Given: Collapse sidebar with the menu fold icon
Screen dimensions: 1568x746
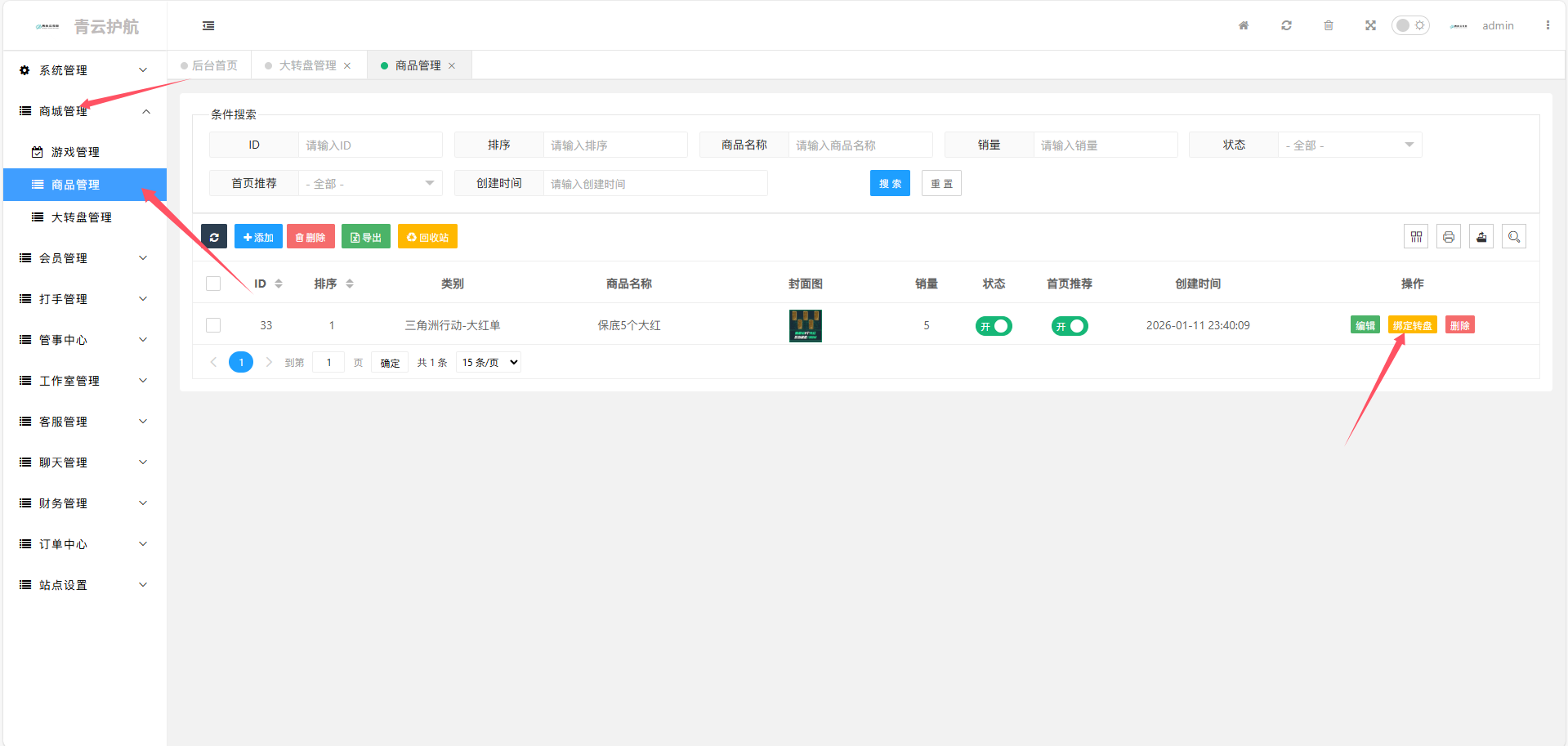Looking at the screenshot, I should 208,26.
